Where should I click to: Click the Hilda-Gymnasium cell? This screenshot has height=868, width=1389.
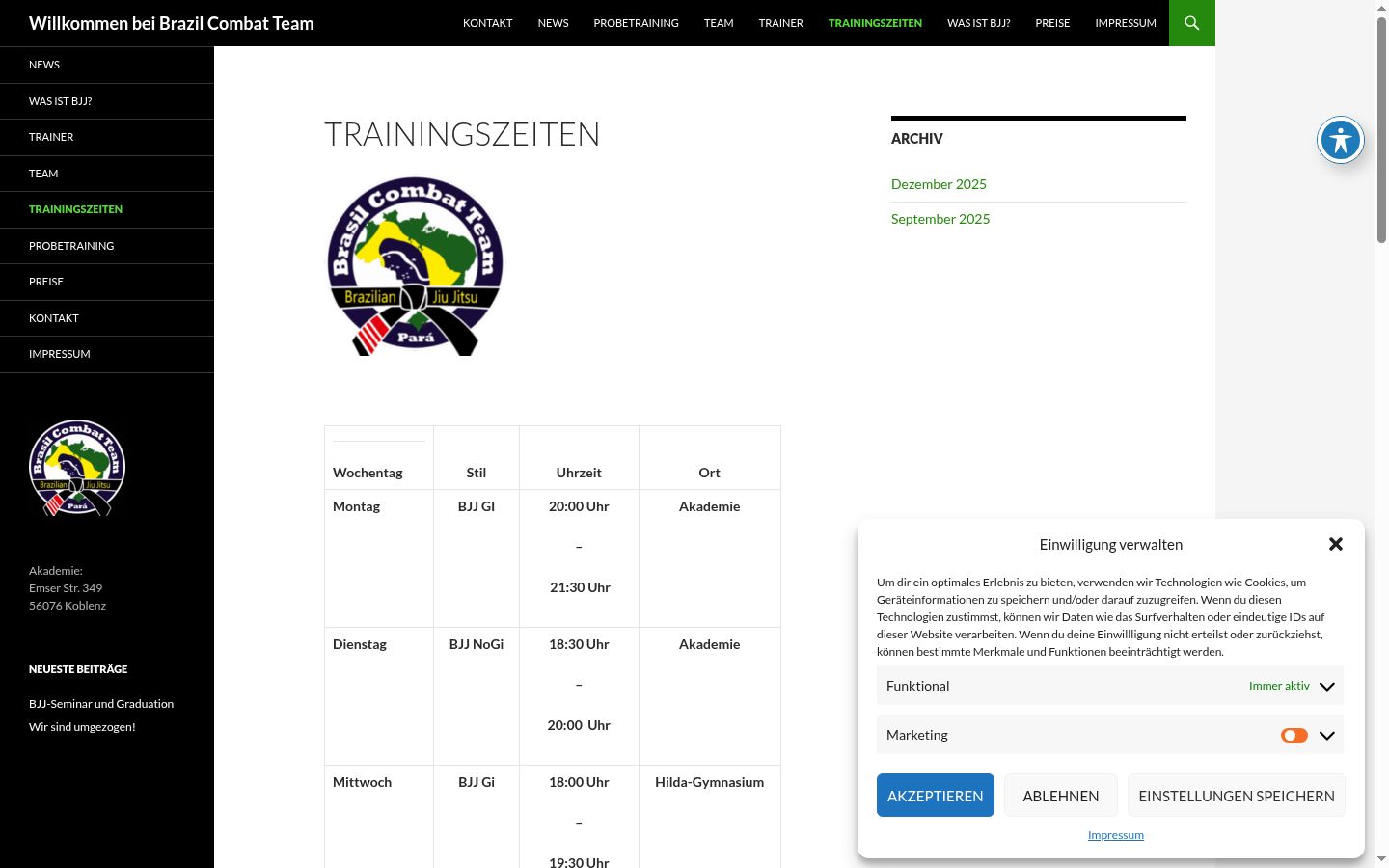(x=710, y=817)
